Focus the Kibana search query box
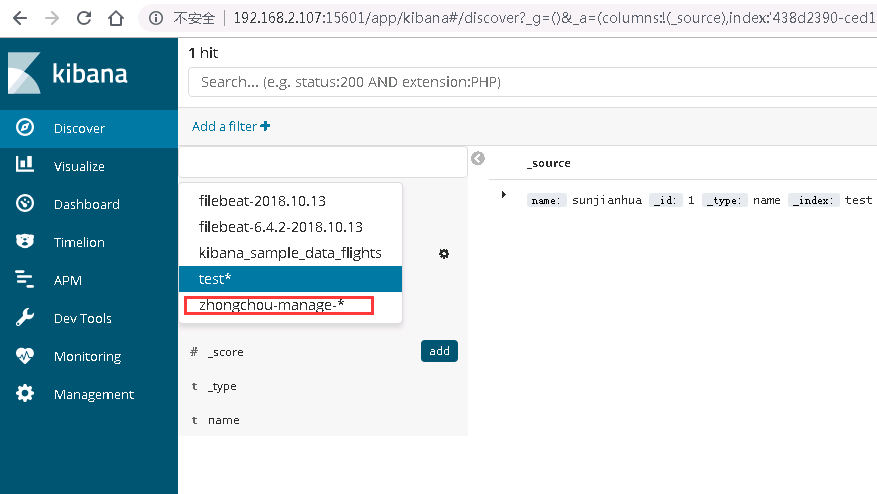Image resolution: width=877 pixels, height=494 pixels. [x=532, y=82]
